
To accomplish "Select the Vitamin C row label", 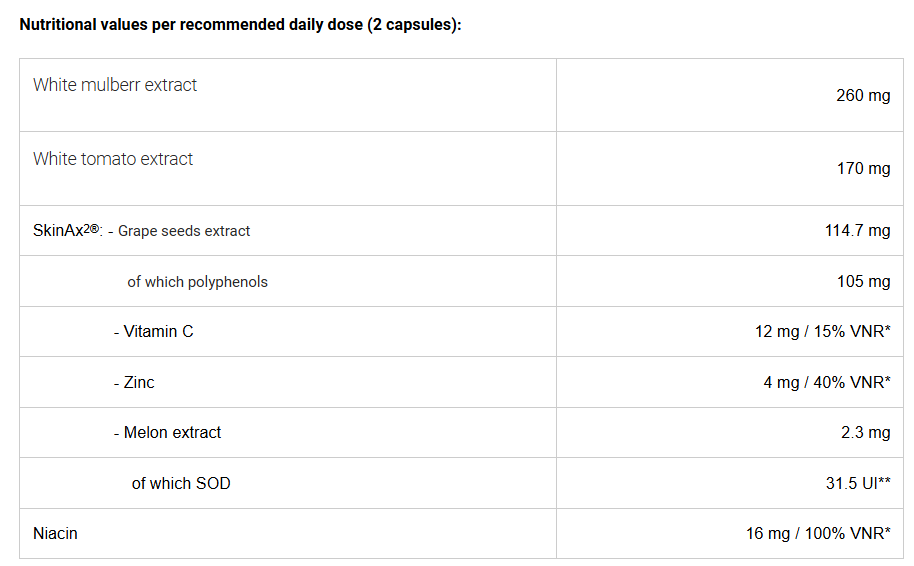I will tap(153, 332).
